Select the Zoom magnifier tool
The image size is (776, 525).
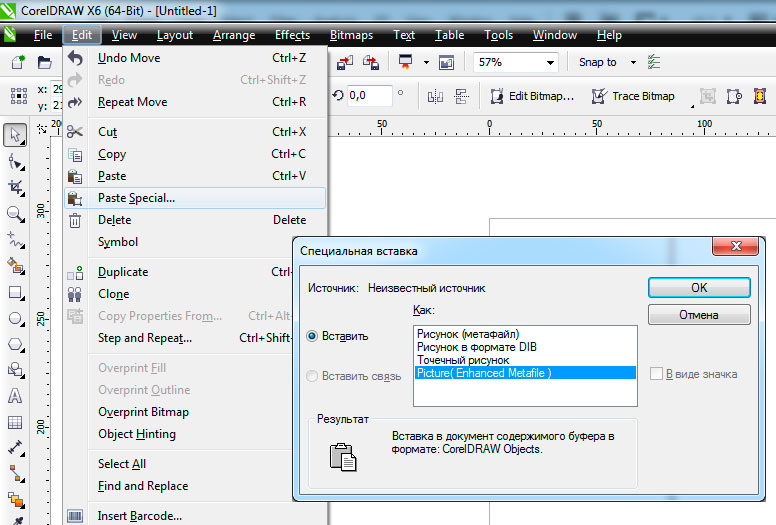coord(16,214)
